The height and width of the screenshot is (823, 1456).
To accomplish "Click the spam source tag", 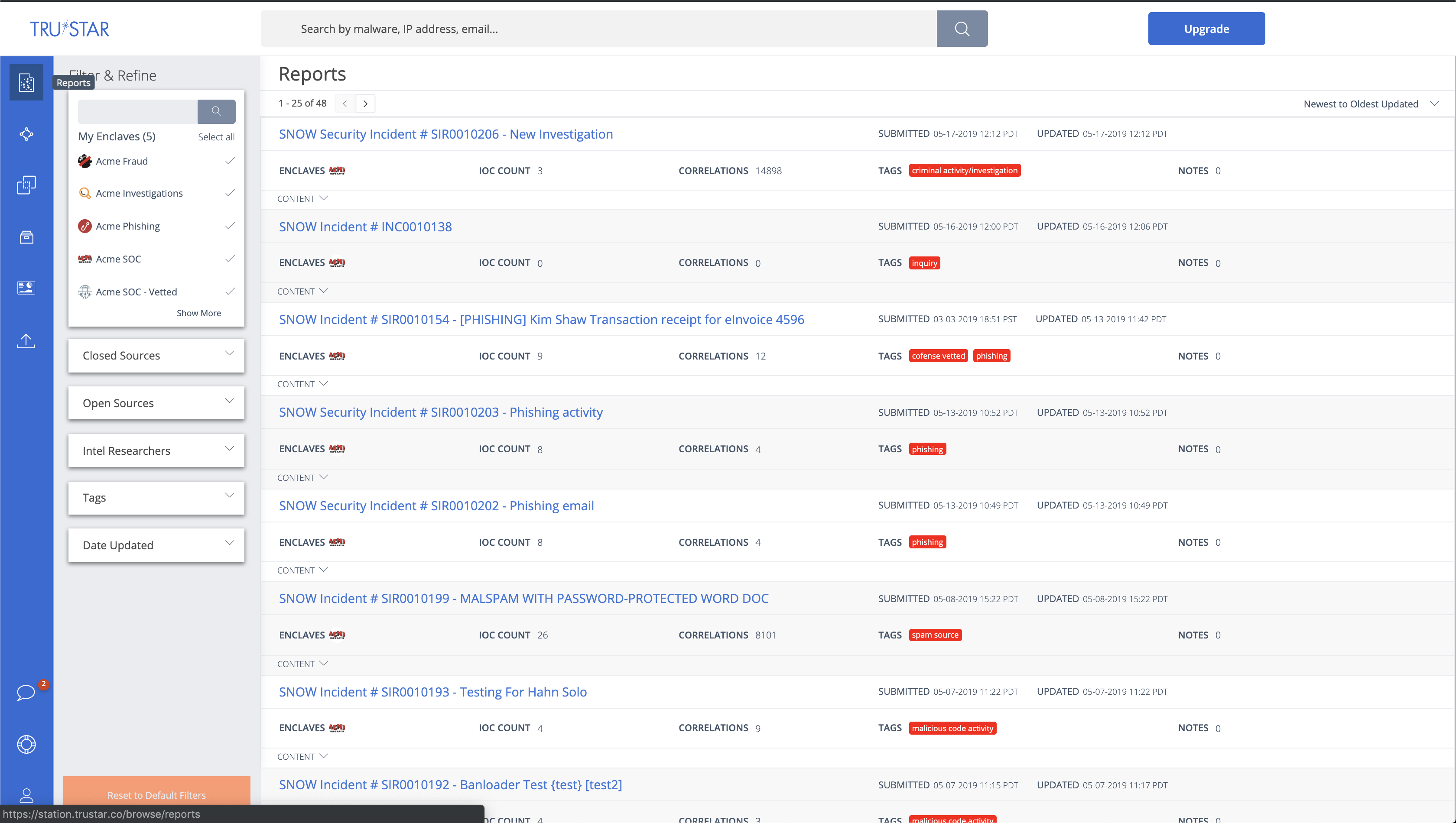I will tap(935, 635).
